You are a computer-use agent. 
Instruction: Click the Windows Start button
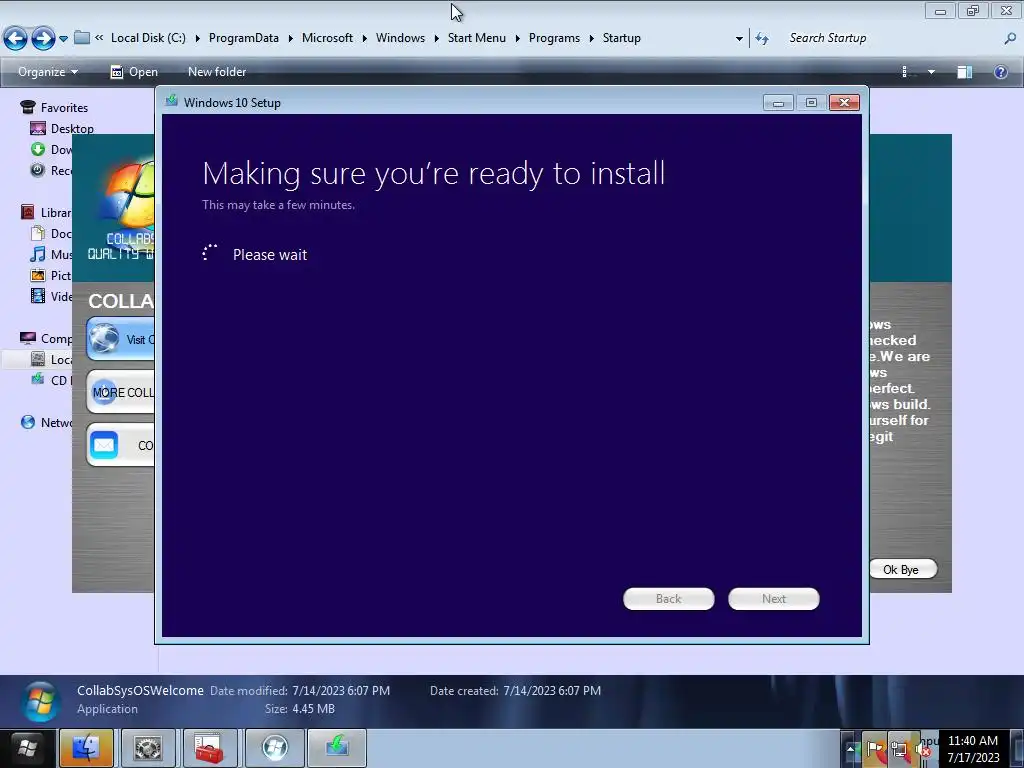pos(28,748)
